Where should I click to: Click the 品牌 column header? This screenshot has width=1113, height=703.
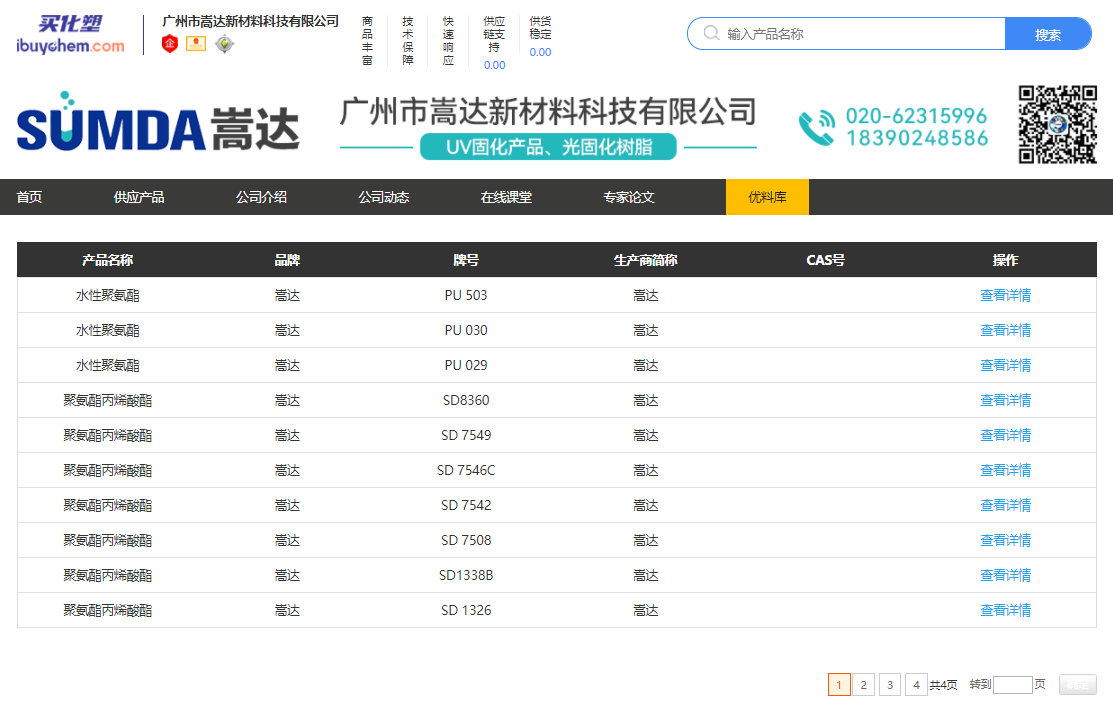click(287, 260)
